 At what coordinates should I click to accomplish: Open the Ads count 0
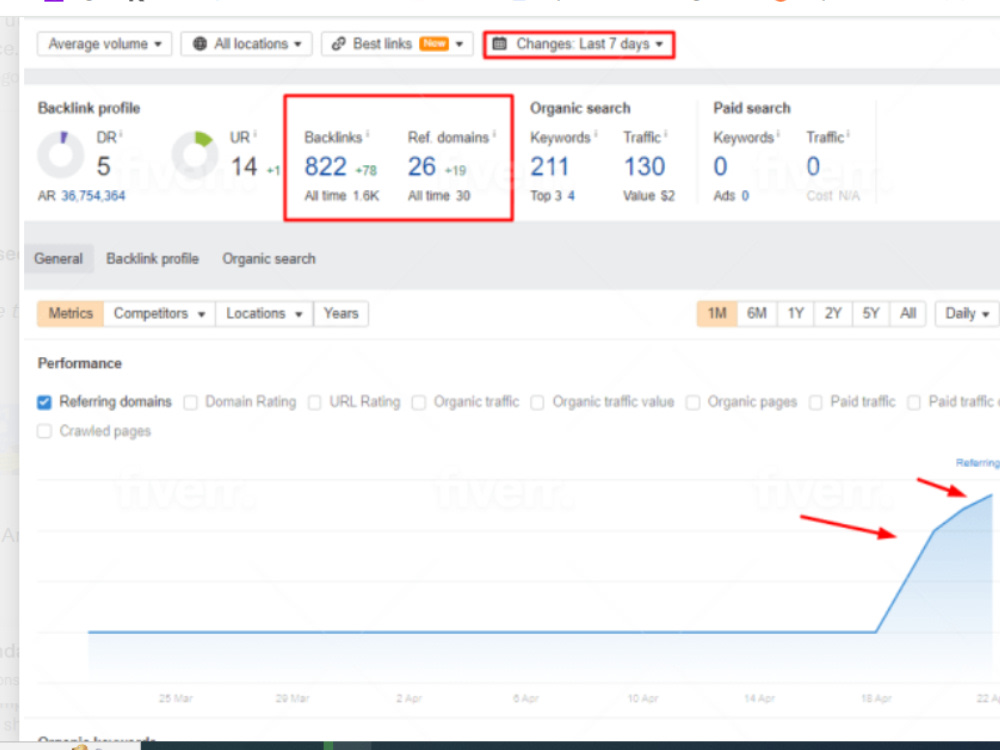click(x=745, y=196)
